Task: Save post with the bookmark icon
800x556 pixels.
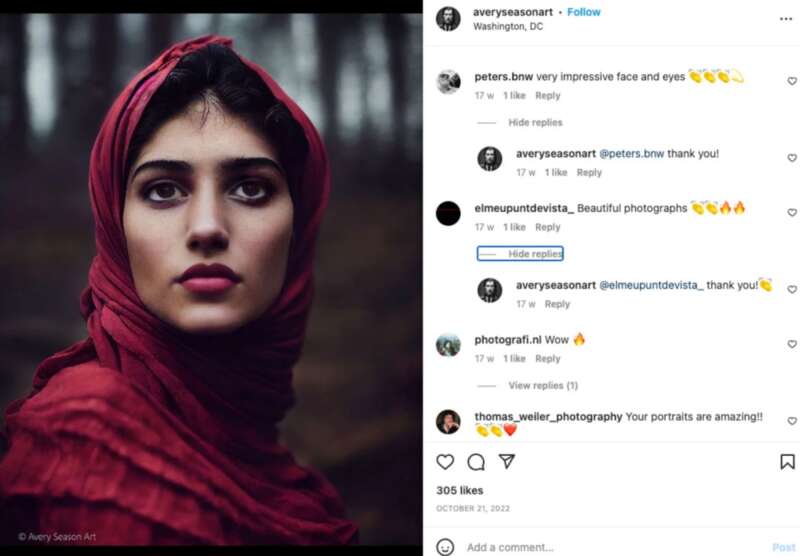Action: click(787, 462)
